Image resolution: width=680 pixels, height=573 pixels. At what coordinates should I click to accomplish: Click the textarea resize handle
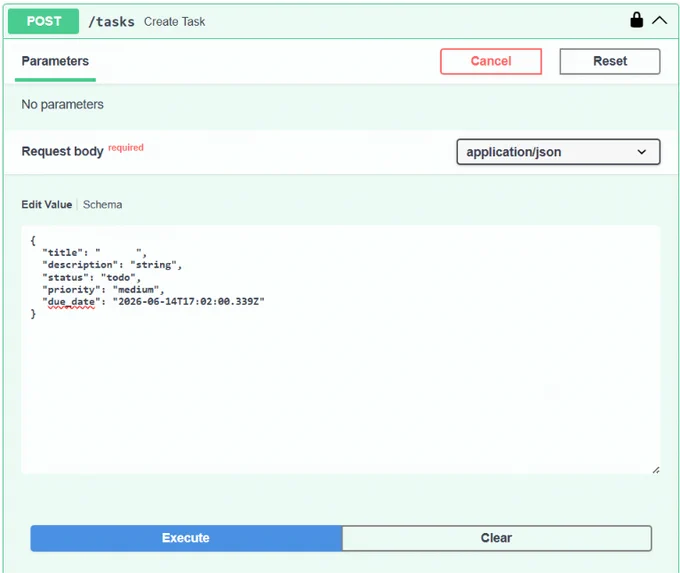656,470
